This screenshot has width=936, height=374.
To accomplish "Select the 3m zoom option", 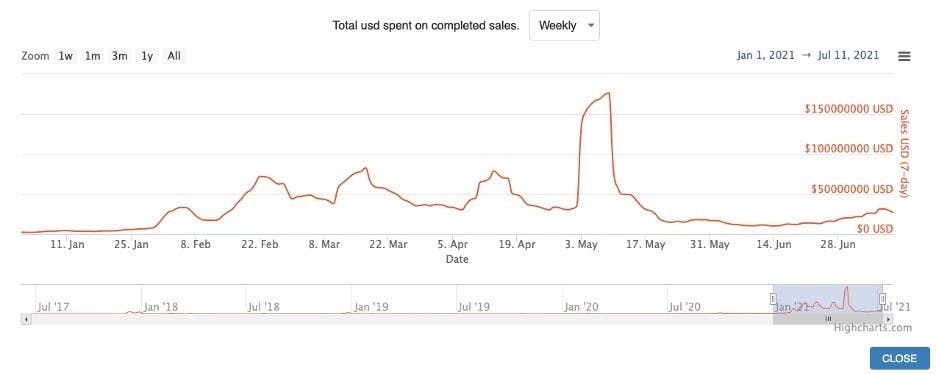I will tap(119, 56).
